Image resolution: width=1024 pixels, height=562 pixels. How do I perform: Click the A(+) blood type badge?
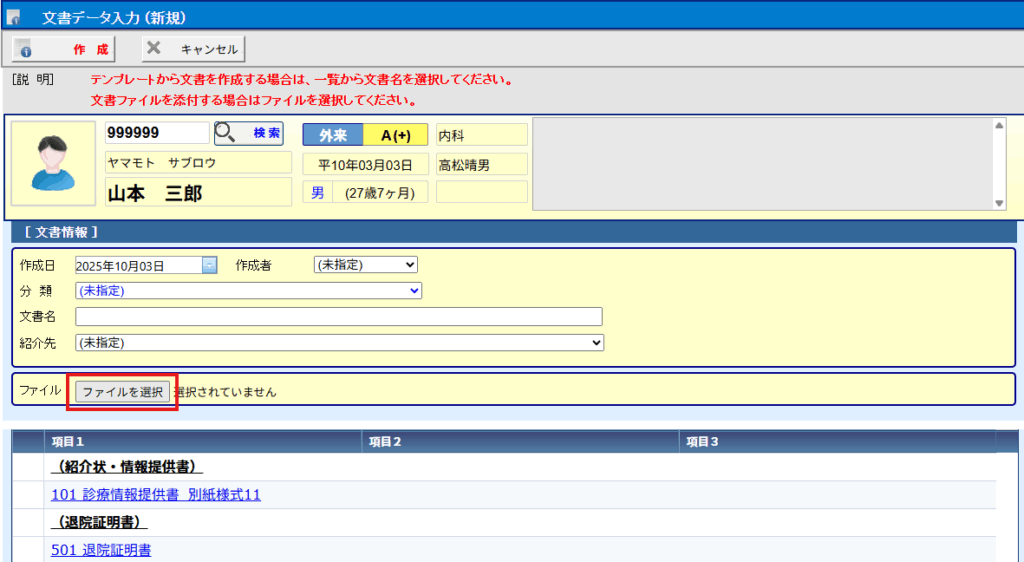pyautogui.click(x=395, y=135)
